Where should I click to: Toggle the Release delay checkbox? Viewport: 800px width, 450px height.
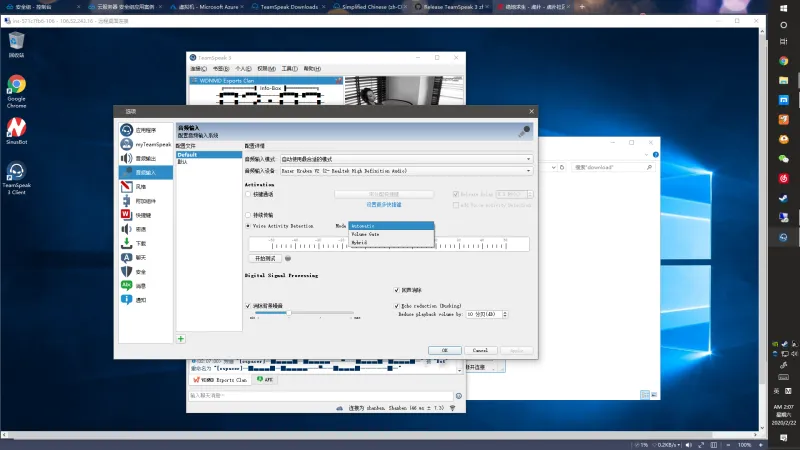pyautogui.click(x=456, y=194)
